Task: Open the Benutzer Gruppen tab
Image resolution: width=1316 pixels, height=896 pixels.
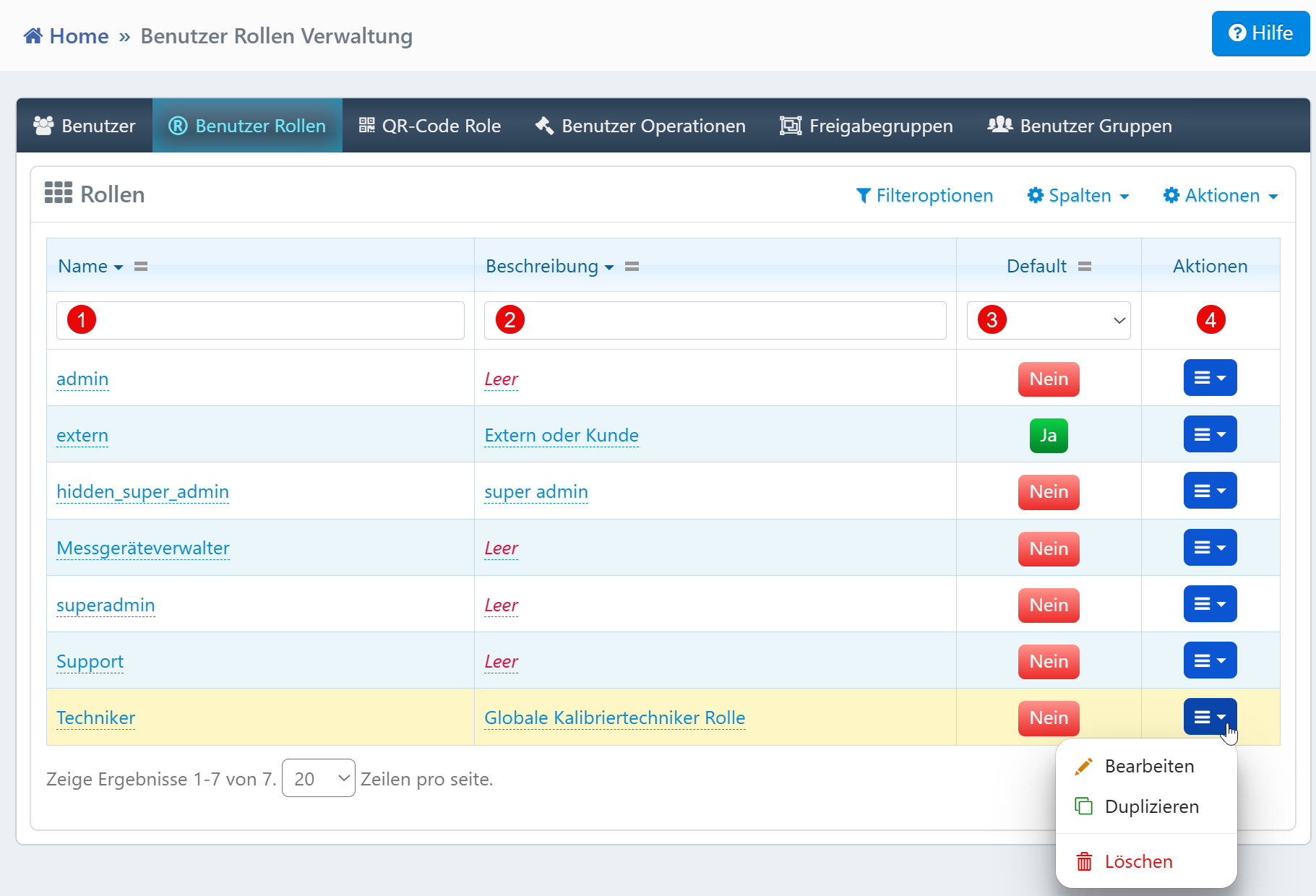Action: click(1080, 126)
